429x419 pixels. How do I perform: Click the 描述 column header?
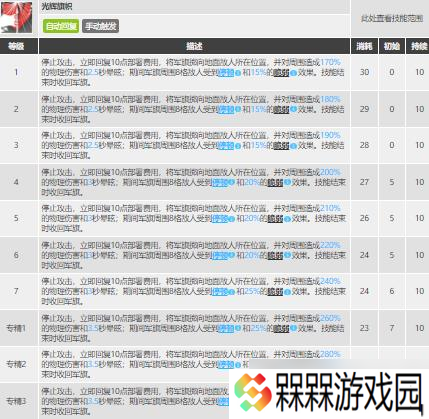194,46
